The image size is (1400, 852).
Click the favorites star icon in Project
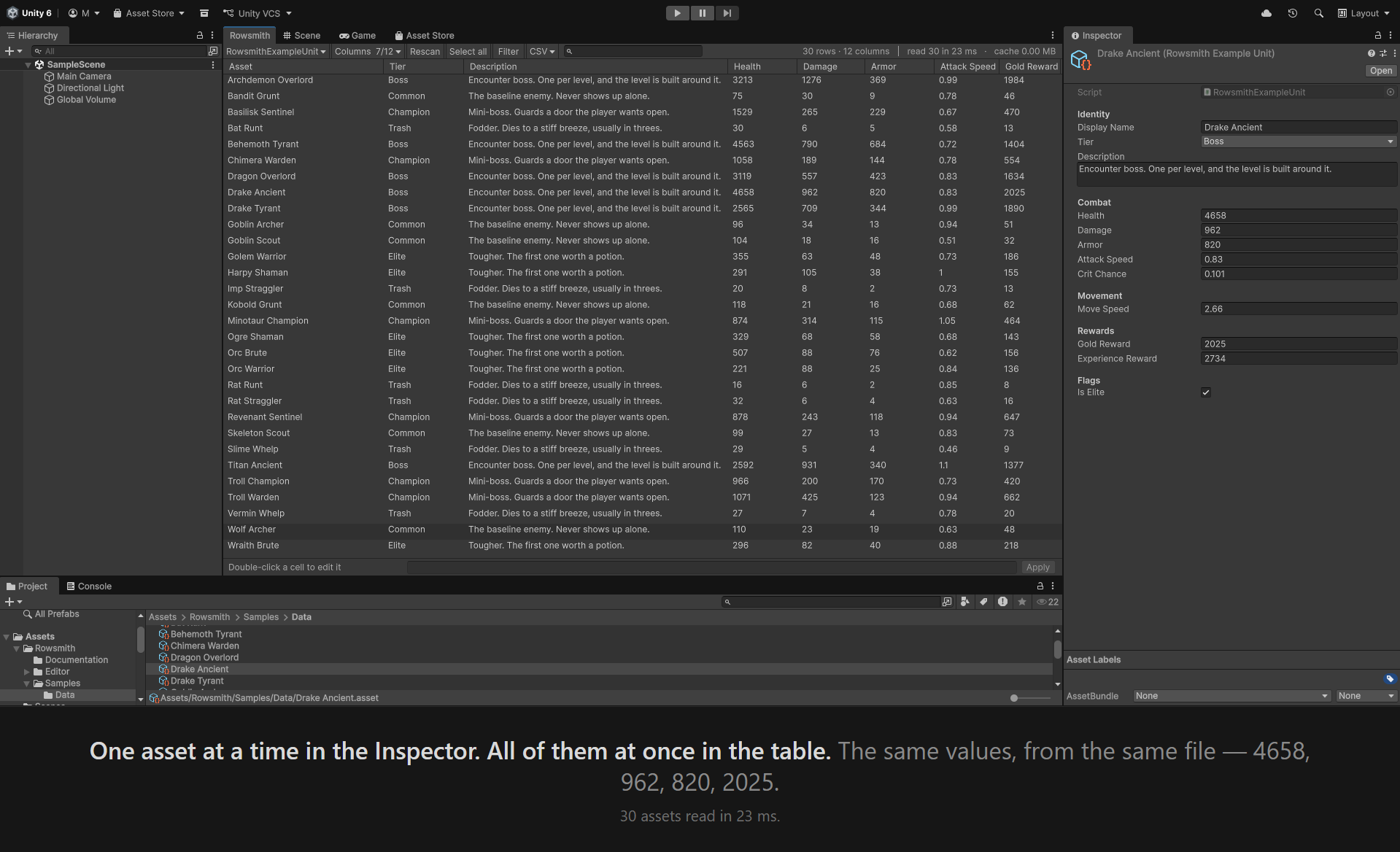tap(1021, 602)
